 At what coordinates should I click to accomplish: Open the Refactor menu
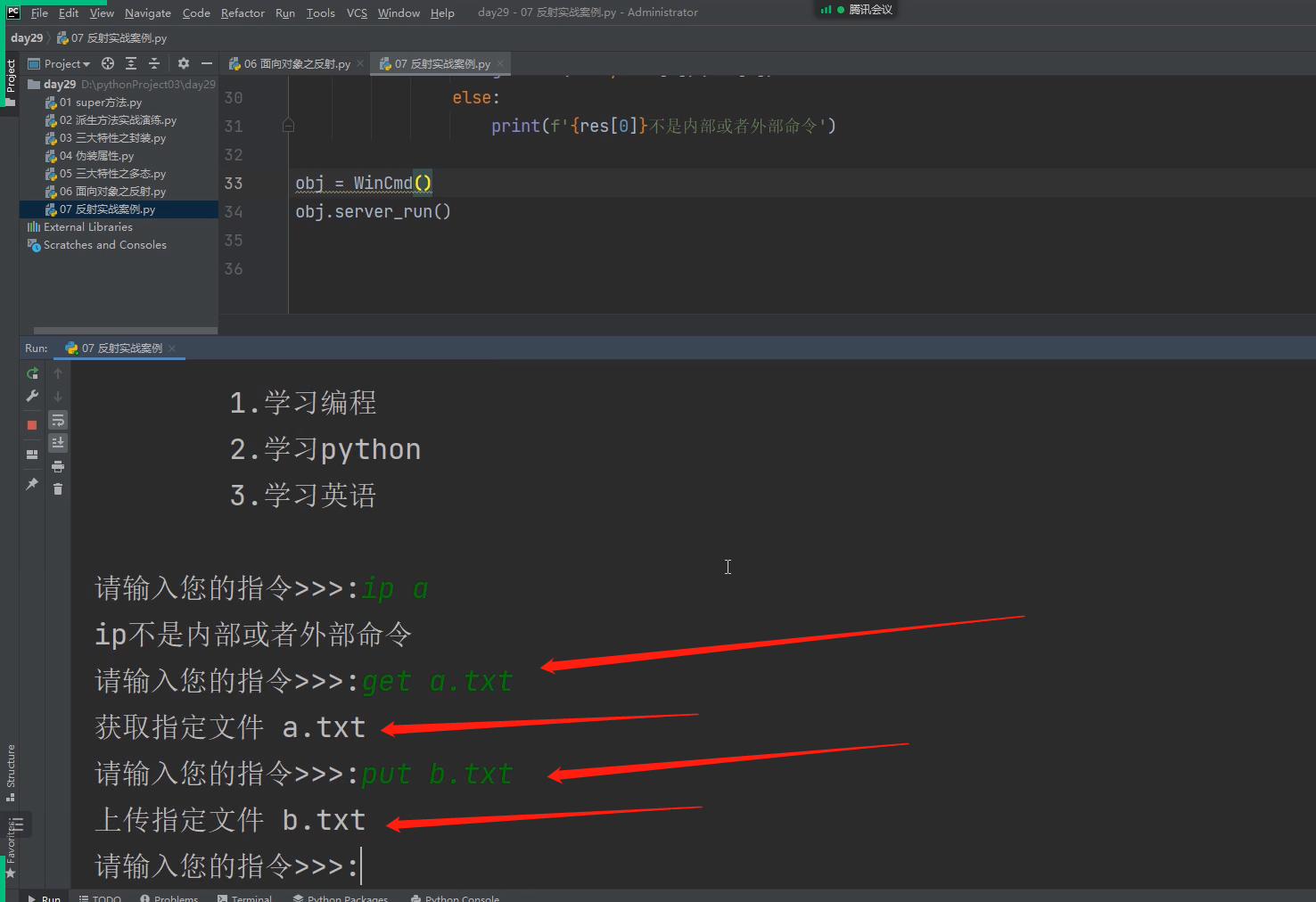tap(243, 12)
